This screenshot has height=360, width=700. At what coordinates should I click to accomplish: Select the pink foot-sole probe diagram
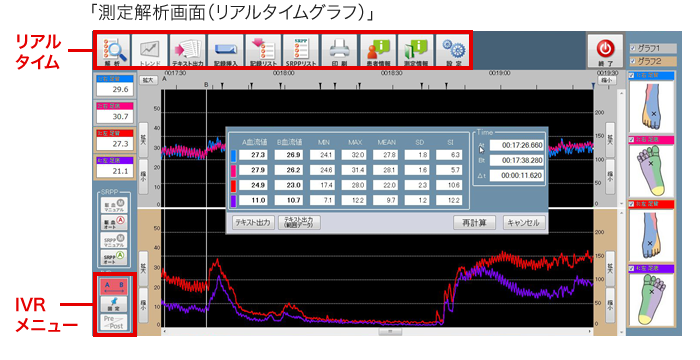point(651,171)
